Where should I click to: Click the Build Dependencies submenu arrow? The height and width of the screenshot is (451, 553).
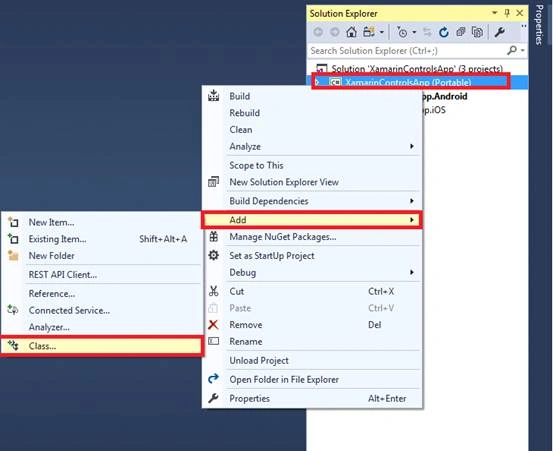click(x=412, y=201)
